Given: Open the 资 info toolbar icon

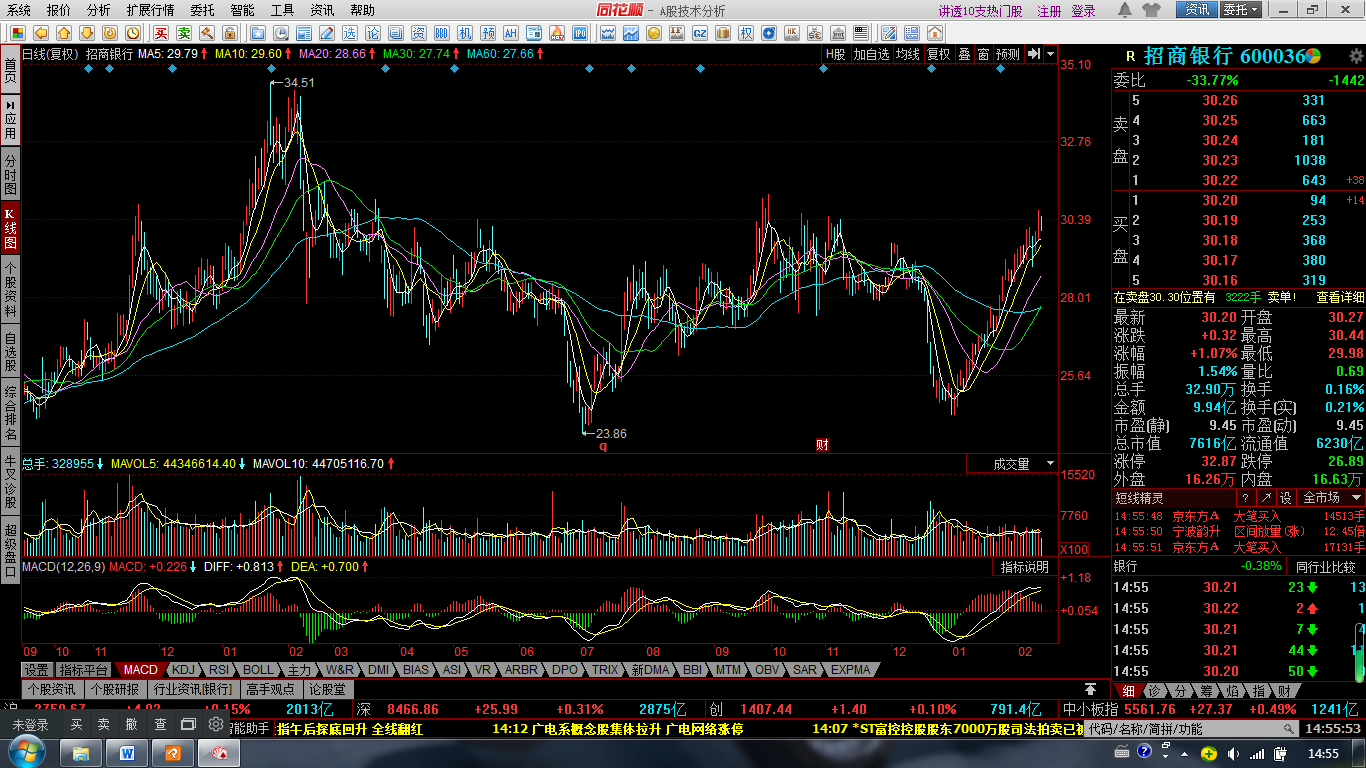Looking at the screenshot, I should 419,33.
